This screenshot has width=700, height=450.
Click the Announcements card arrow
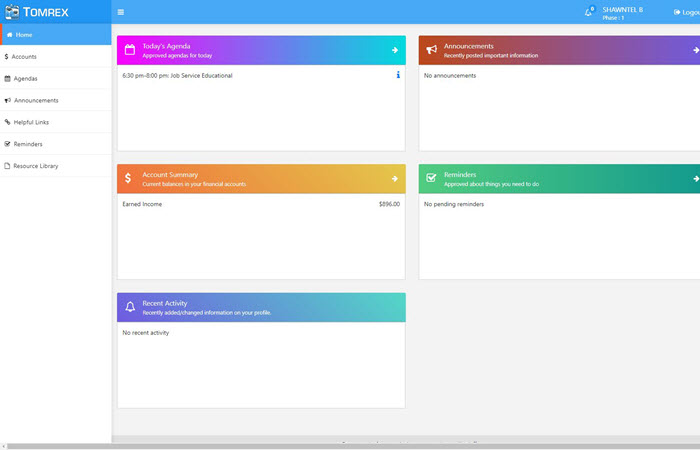click(696, 50)
